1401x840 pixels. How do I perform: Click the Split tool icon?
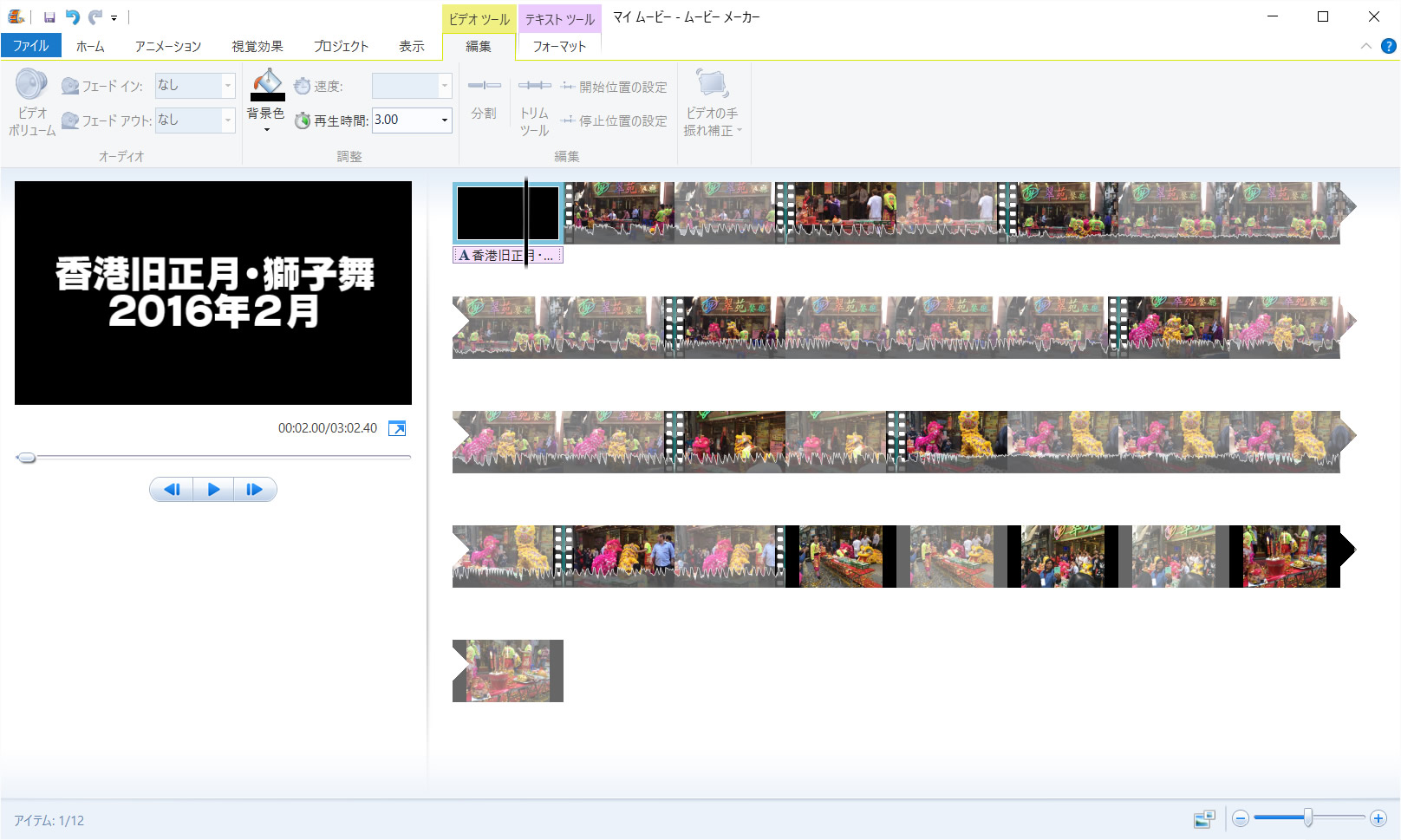point(484,86)
